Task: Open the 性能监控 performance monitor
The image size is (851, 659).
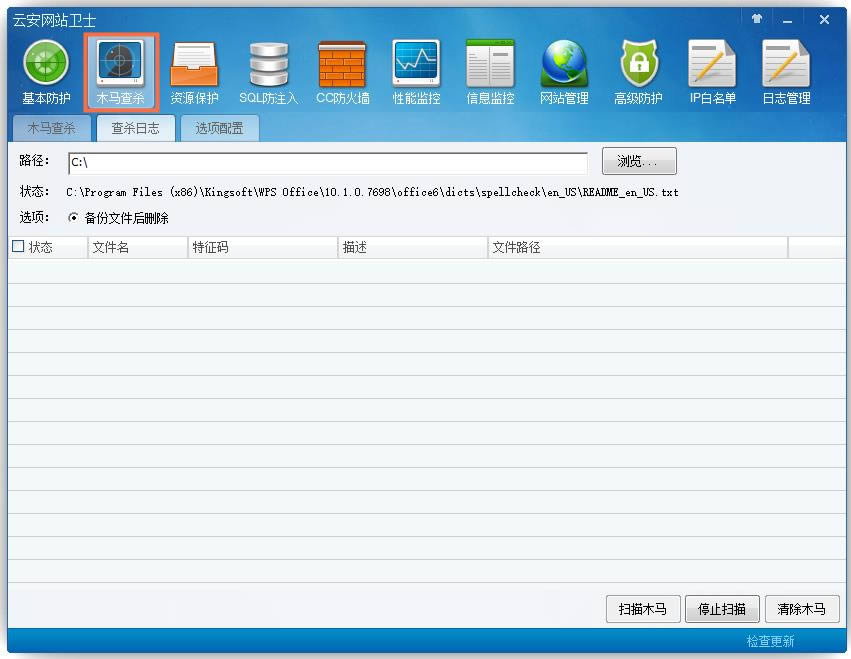Action: tap(416, 72)
